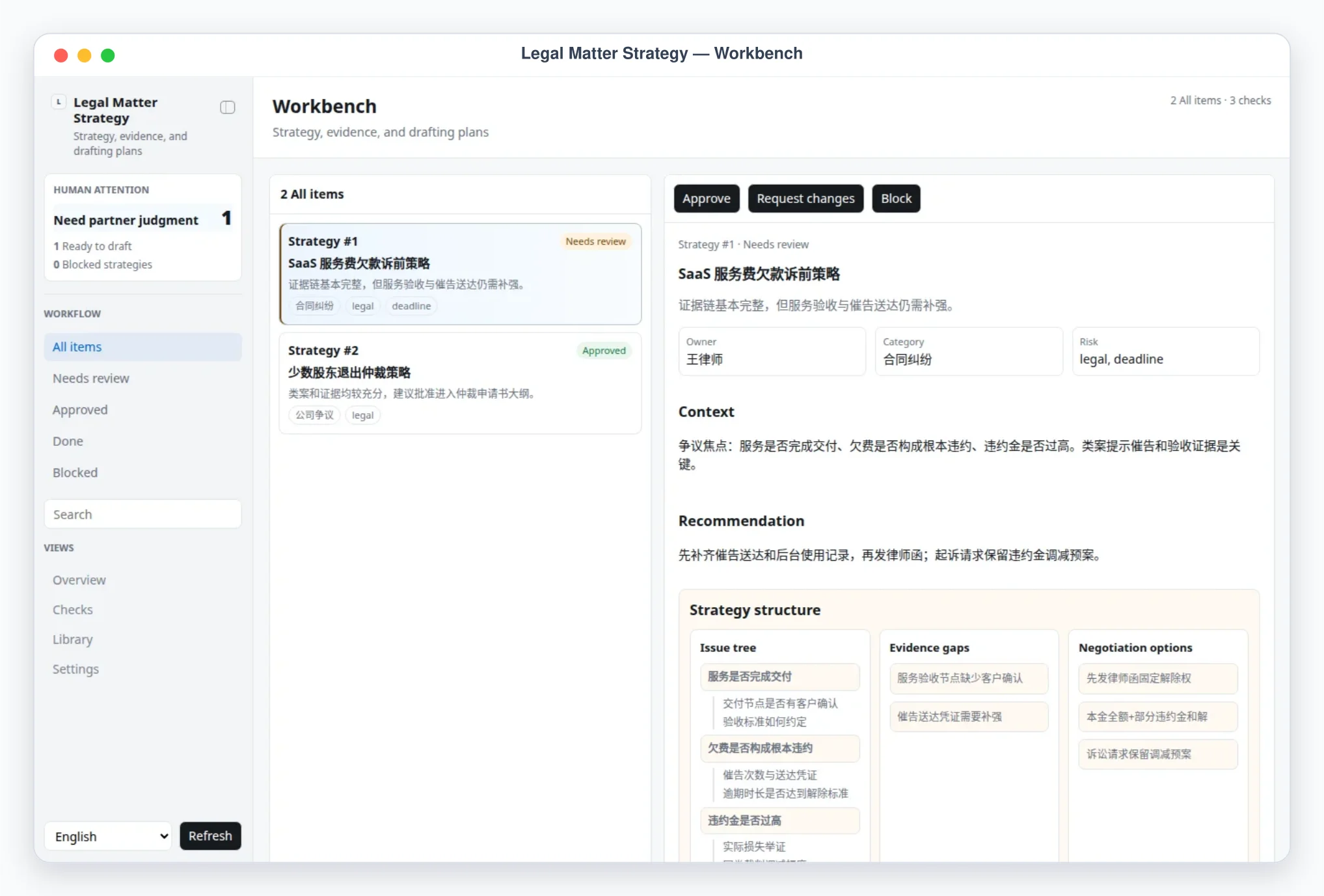Focus the Search input field

142,514
